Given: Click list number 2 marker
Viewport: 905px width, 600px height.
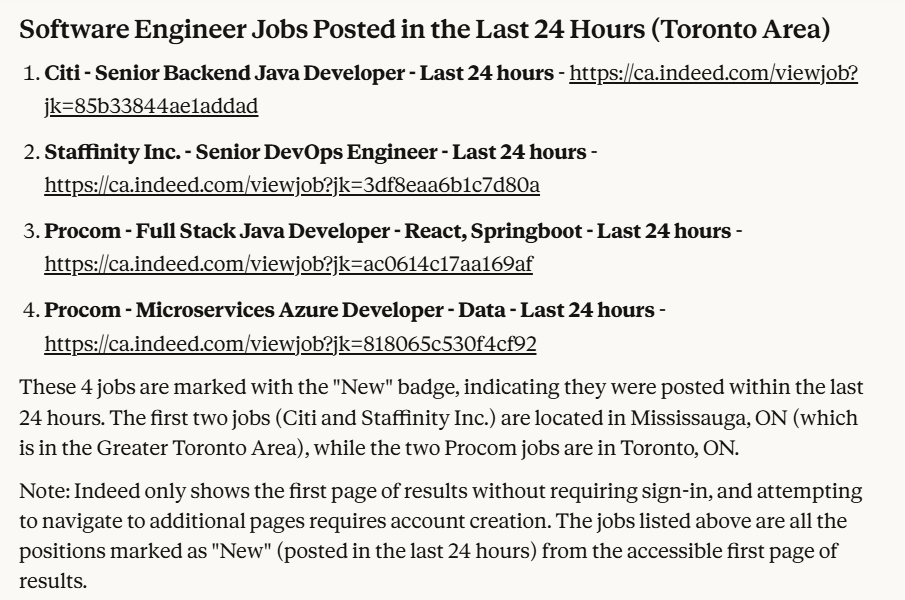Looking at the screenshot, I should click(x=29, y=153).
